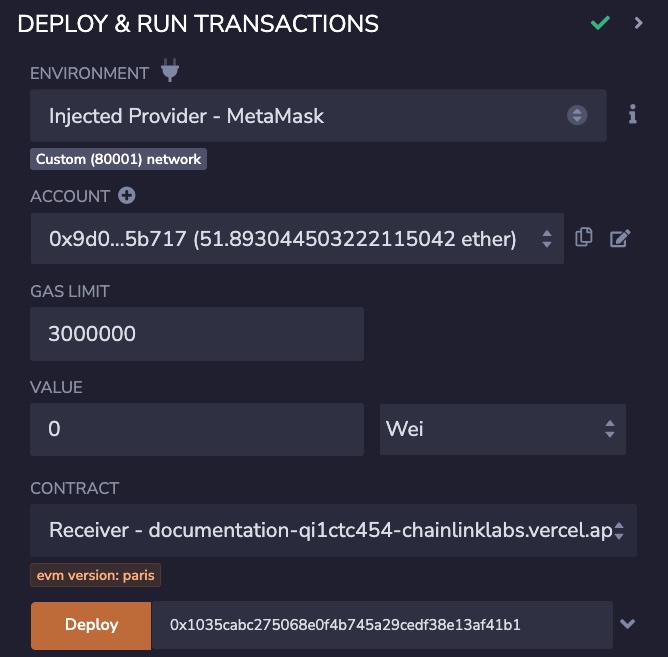Click the green checkmark status icon

pos(600,23)
